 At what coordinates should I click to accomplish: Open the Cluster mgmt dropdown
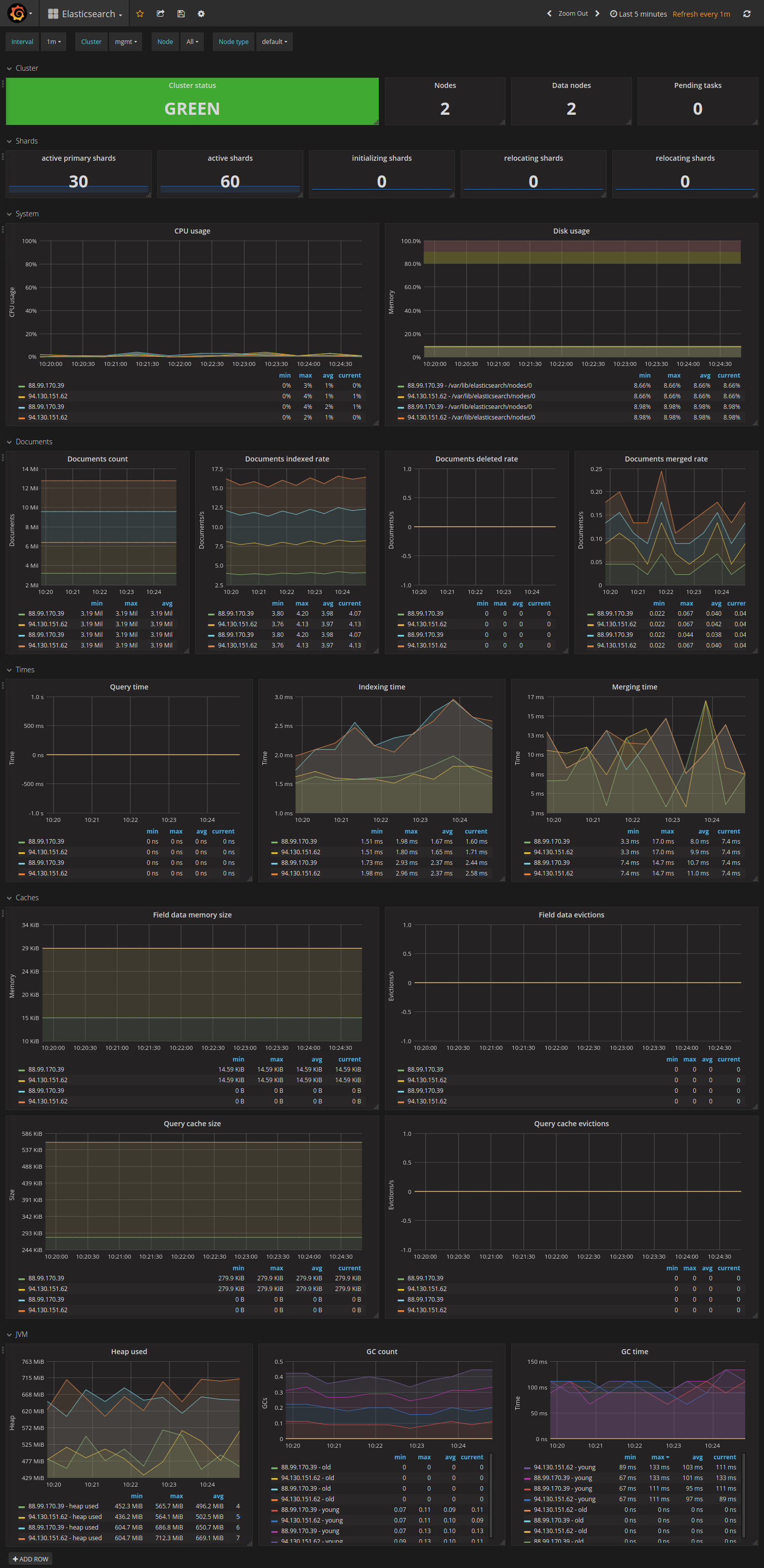(x=125, y=41)
